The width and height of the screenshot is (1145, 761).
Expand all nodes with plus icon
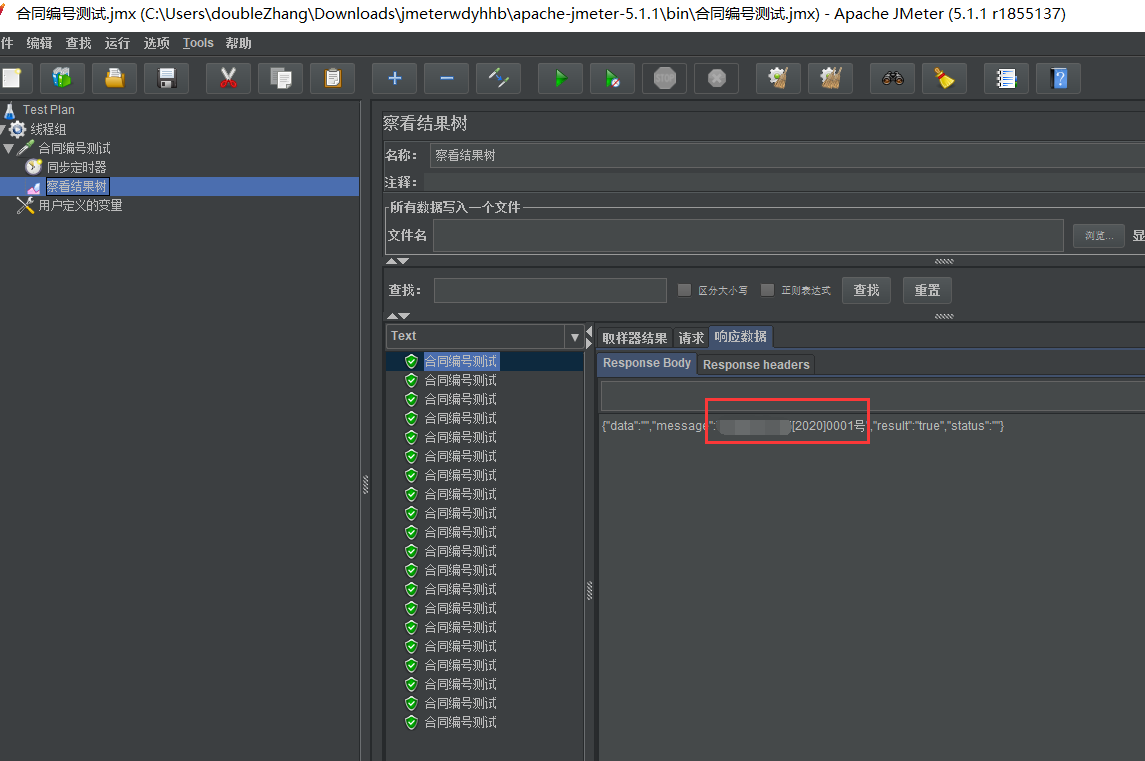(x=394, y=78)
